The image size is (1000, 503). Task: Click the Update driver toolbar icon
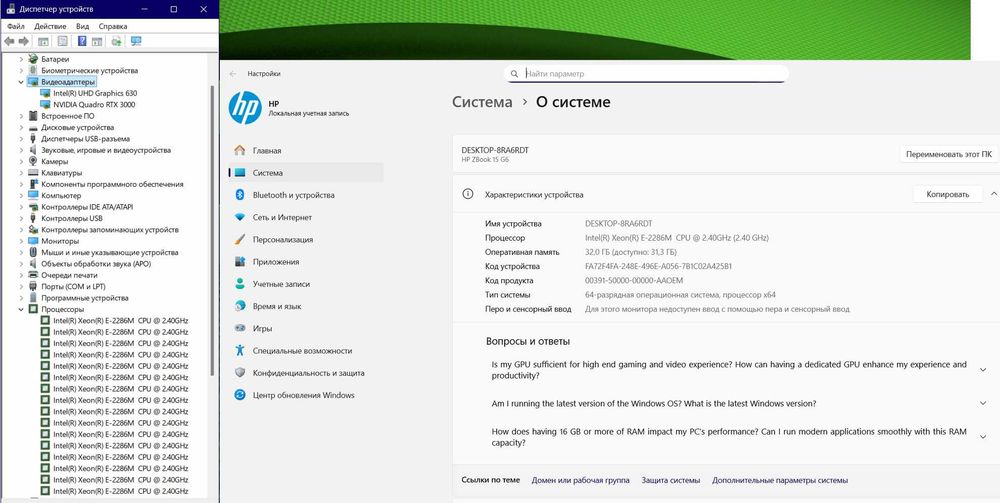click(117, 41)
